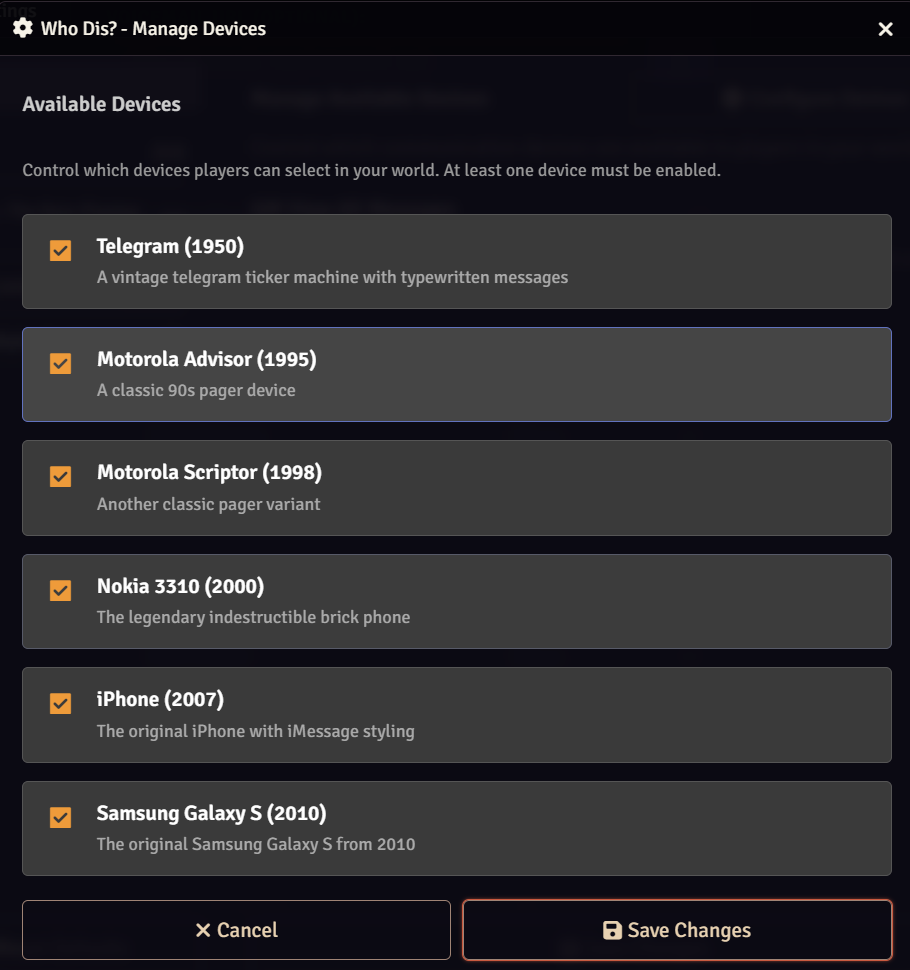This screenshot has height=970, width=910.
Task: Disable the Motorola Scriptor (1998) checkbox
Action: point(61,477)
